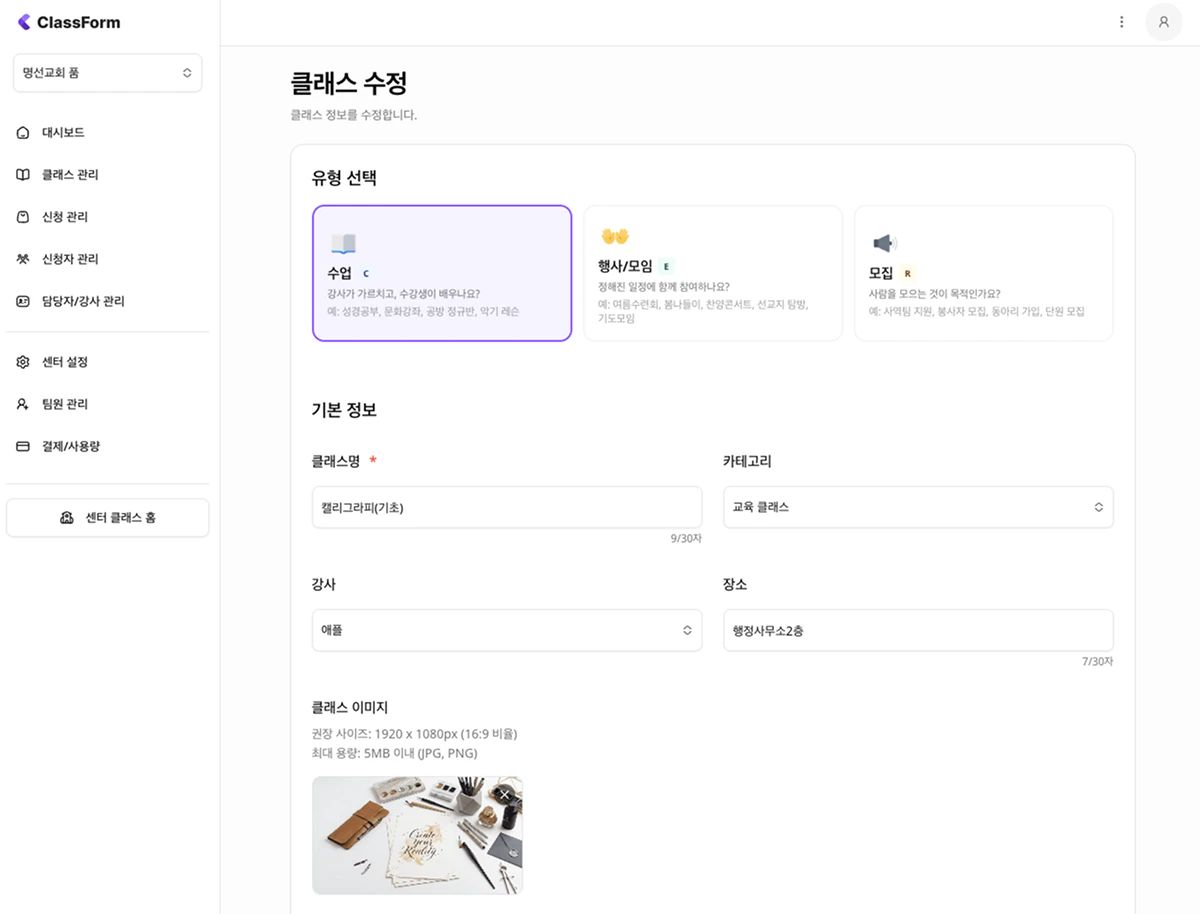Viewport: 1200px width, 914px height.
Task: Click the 신청자 관리 people icon
Action: point(23,258)
